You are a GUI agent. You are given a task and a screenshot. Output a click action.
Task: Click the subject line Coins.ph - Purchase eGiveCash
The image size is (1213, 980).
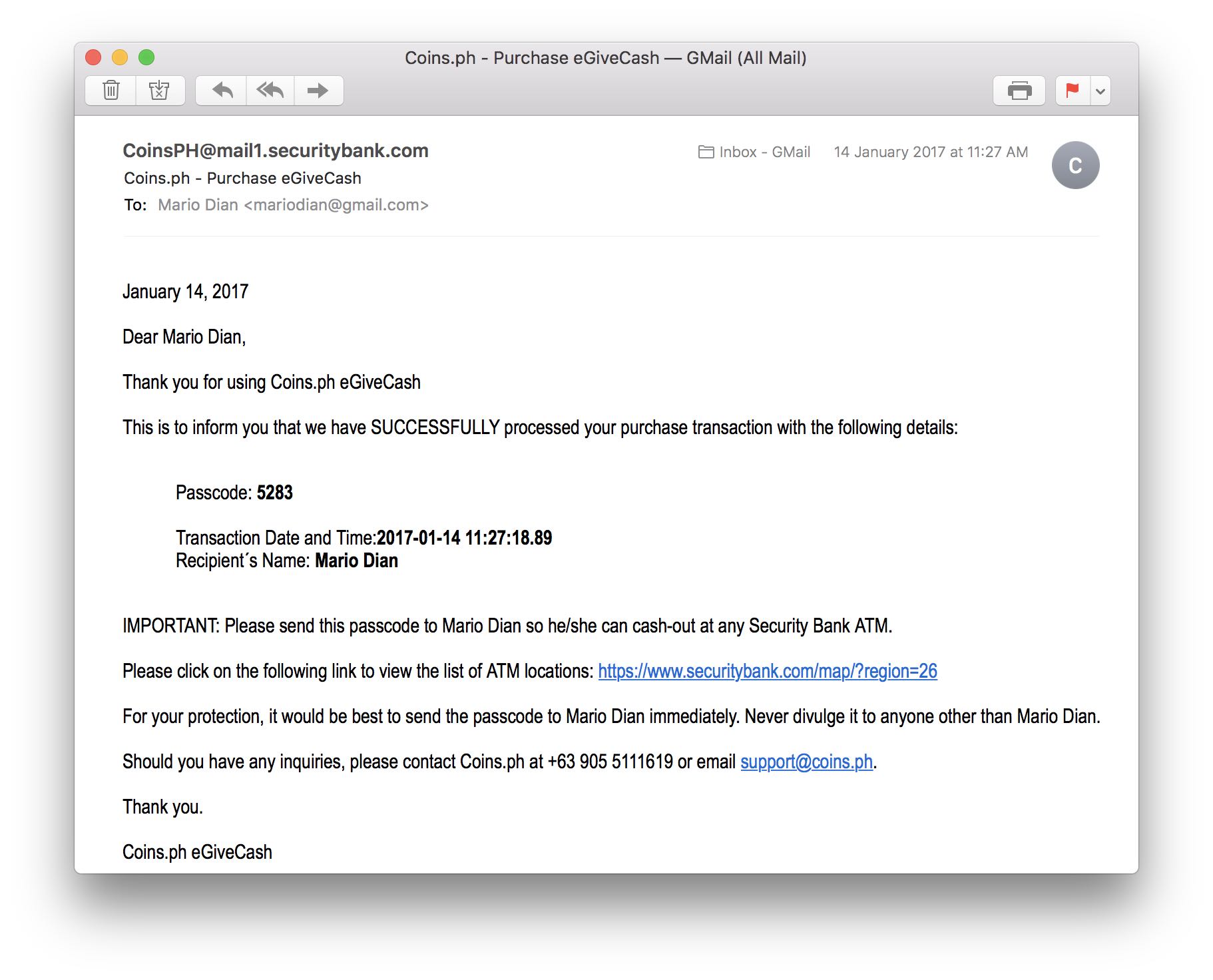pos(242,178)
